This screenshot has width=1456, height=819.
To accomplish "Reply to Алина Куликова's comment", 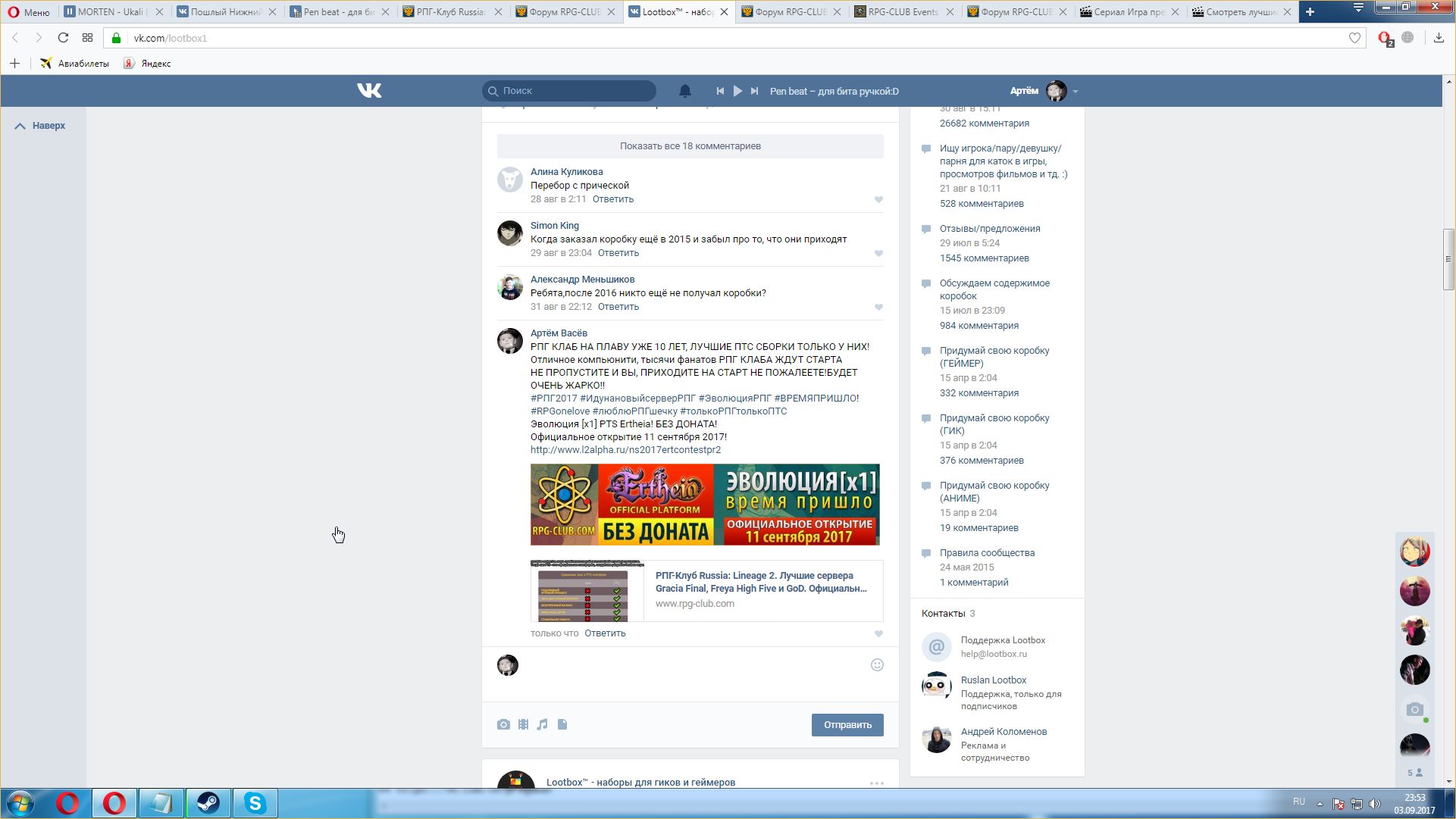I will coord(613,199).
